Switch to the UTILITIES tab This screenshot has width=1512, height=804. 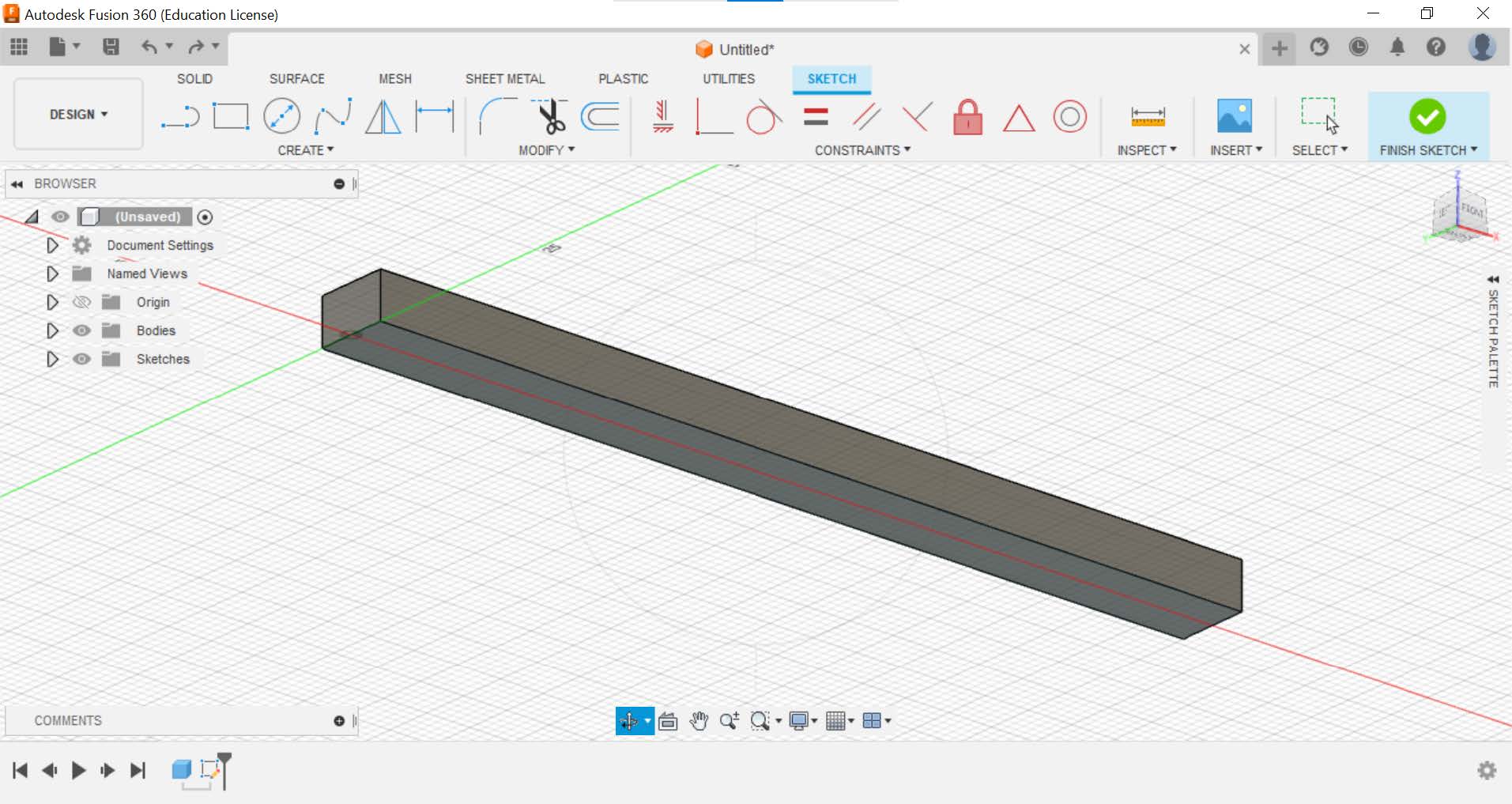[x=729, y=79]
